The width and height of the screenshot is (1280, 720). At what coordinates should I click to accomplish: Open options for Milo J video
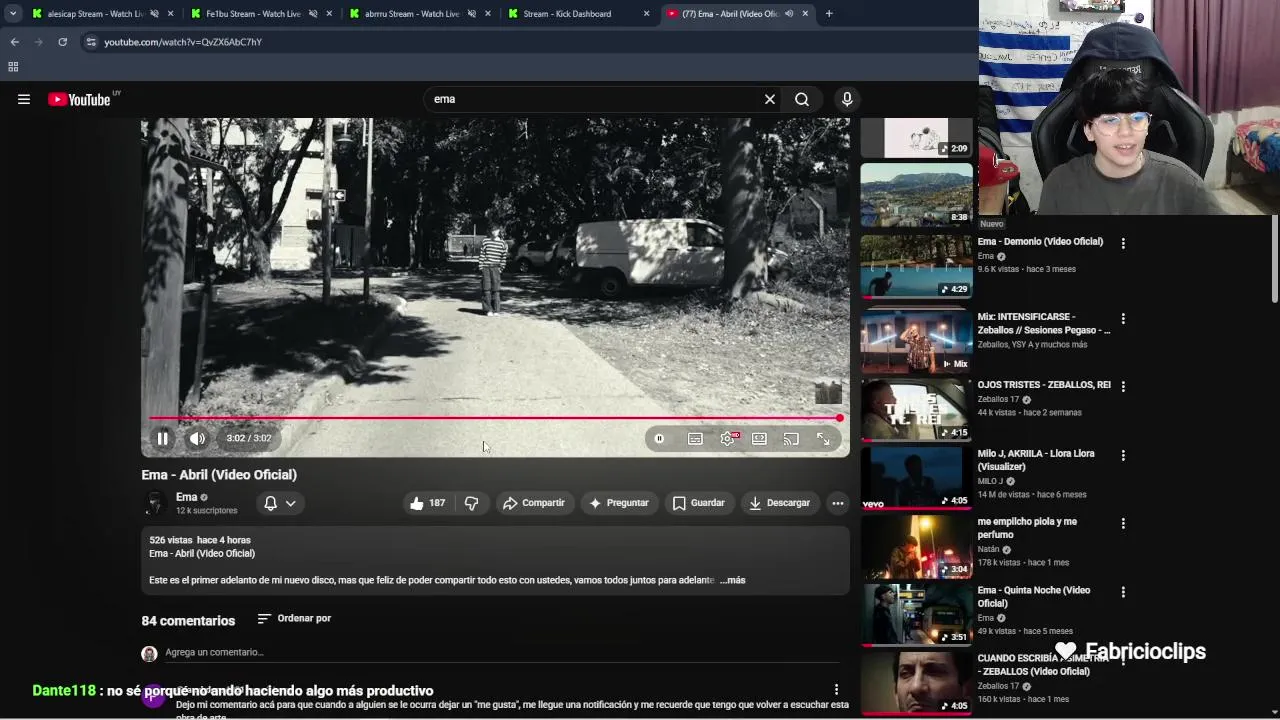(x=1123, y=455)
